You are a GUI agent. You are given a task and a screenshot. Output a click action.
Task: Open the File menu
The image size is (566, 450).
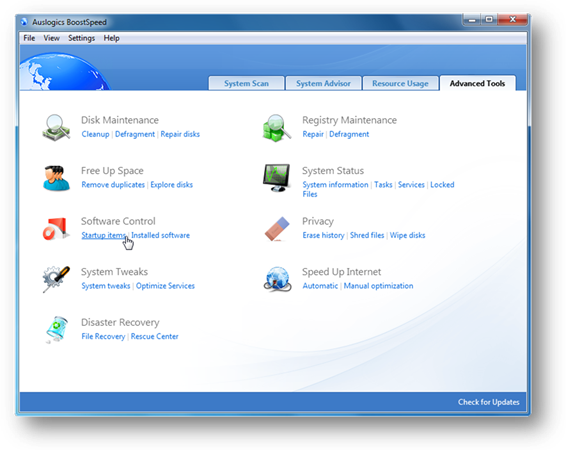(x=29, y=38)
